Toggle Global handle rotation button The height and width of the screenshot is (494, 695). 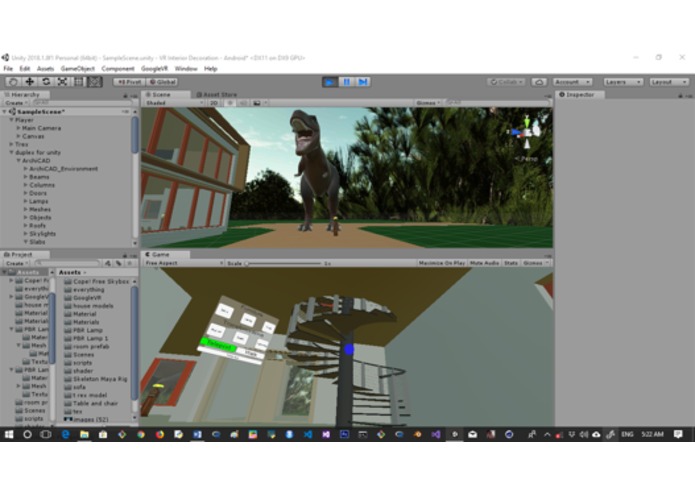[162, 82]
